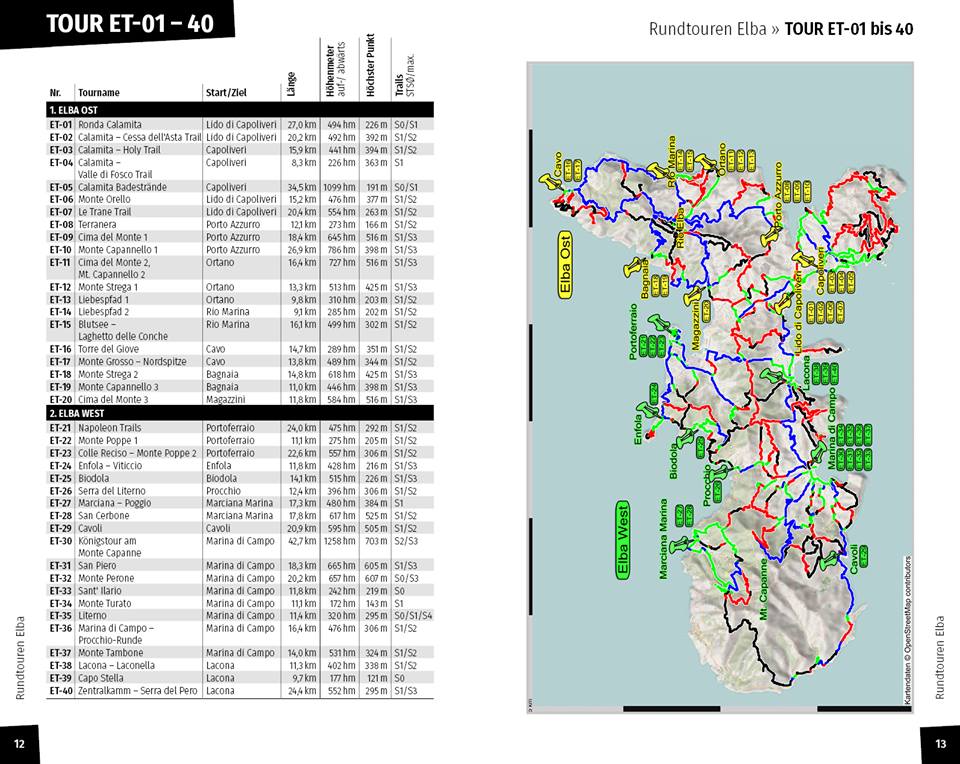Select the "Höchster Punkt" column header
Image resolution: width=960 pixels, height=764 pixels.
click(370, 65)
